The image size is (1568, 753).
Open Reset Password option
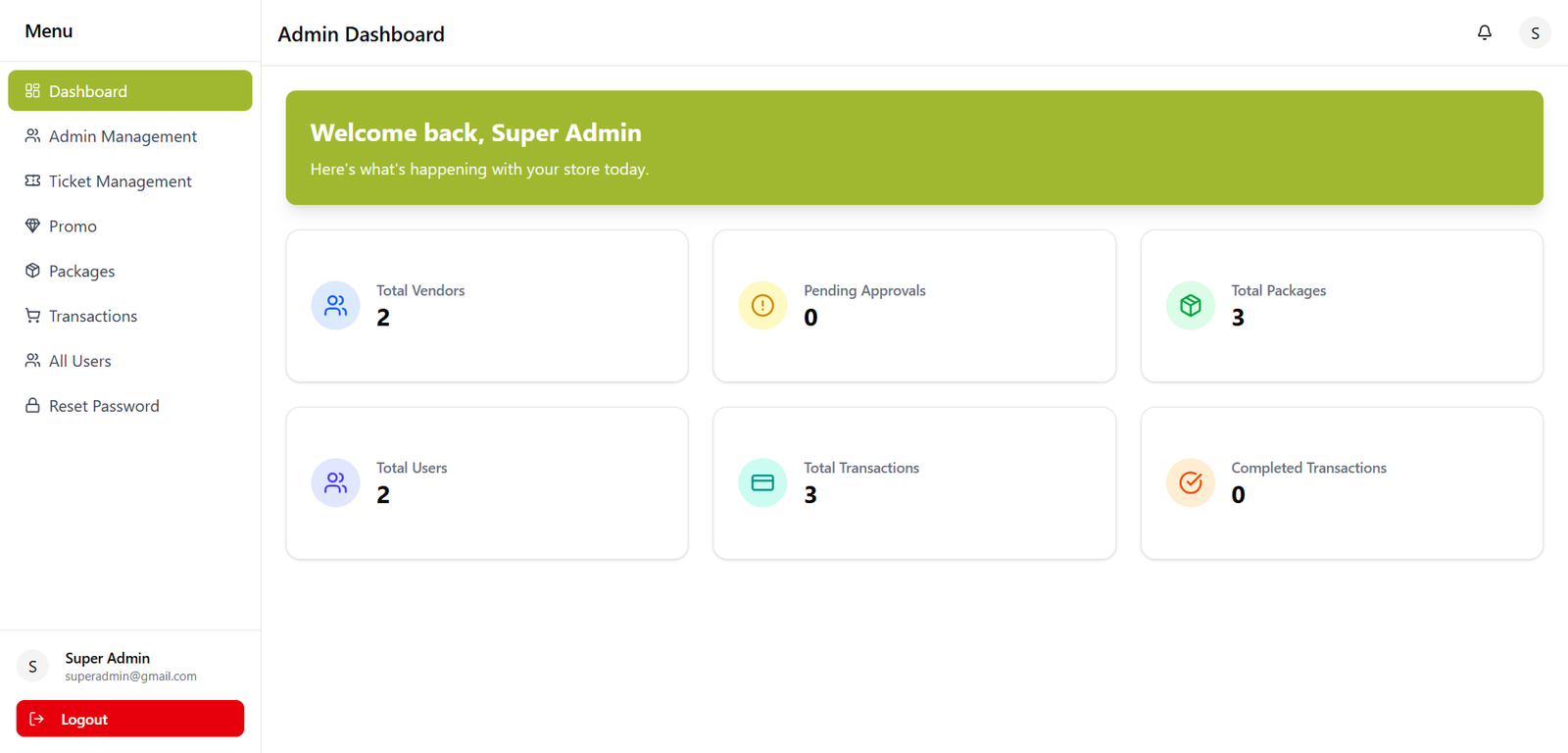pos(104,407)
